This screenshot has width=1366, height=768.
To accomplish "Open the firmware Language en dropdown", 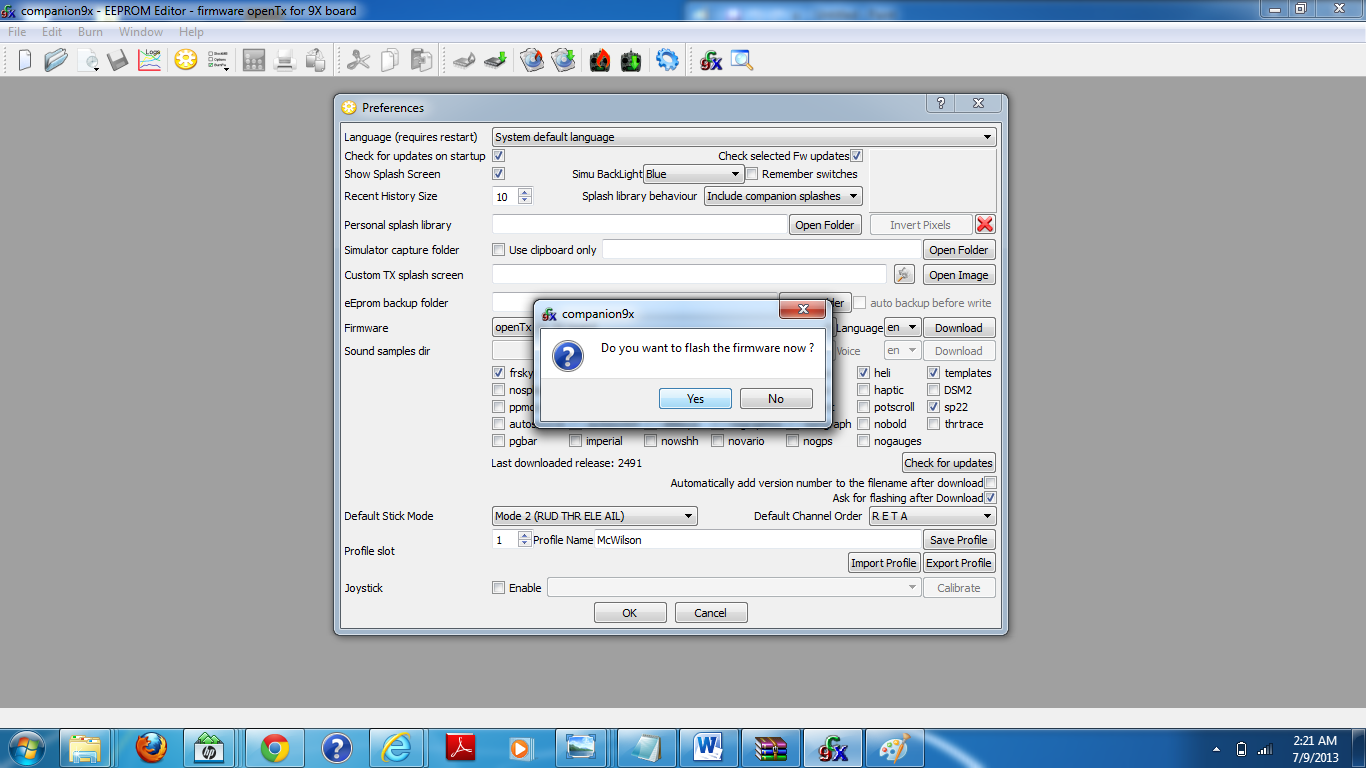I will pyautogui.click(x=902, y=328).
